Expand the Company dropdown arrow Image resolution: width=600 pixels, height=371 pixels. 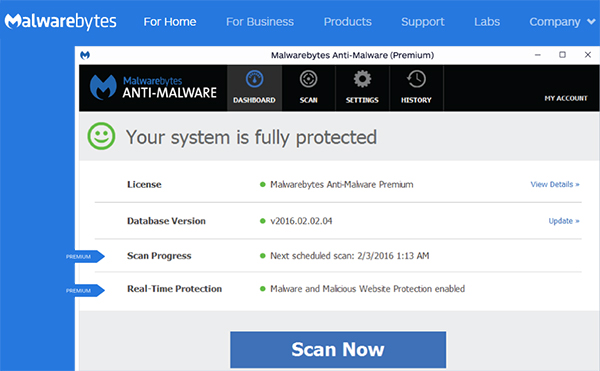[x=591, y=22]
